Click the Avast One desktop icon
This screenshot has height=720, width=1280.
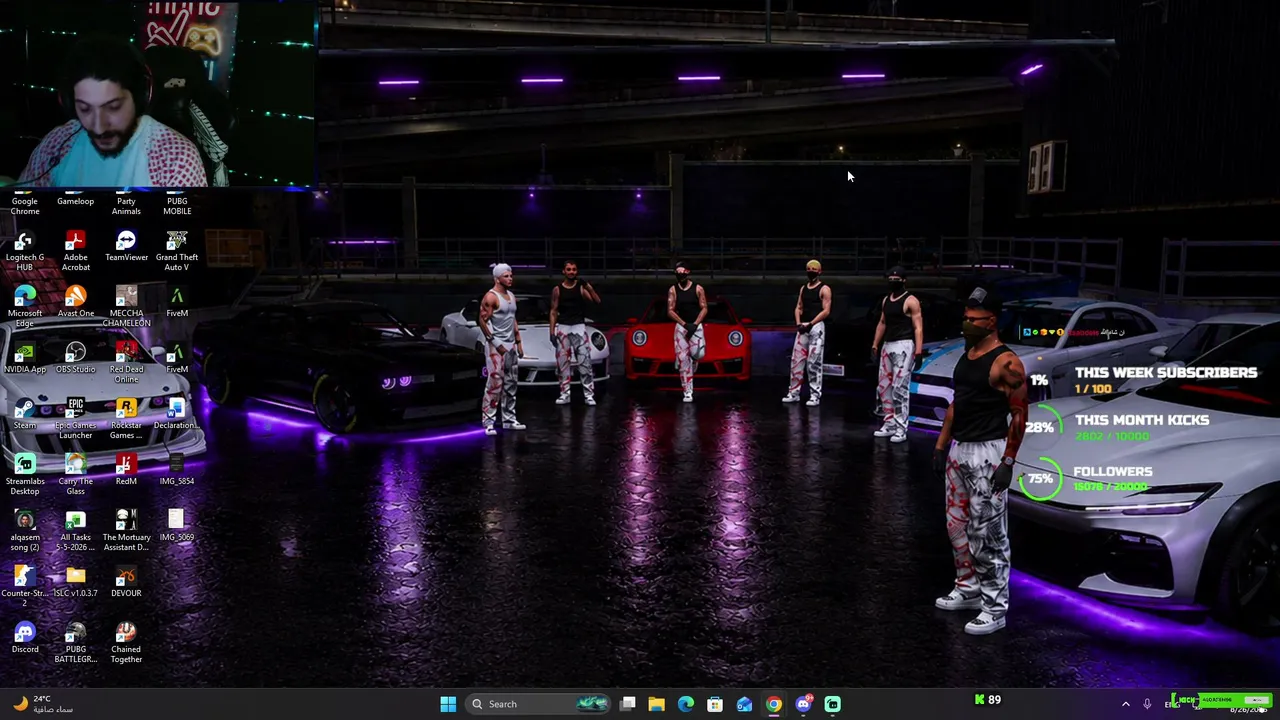click(75, 302)
